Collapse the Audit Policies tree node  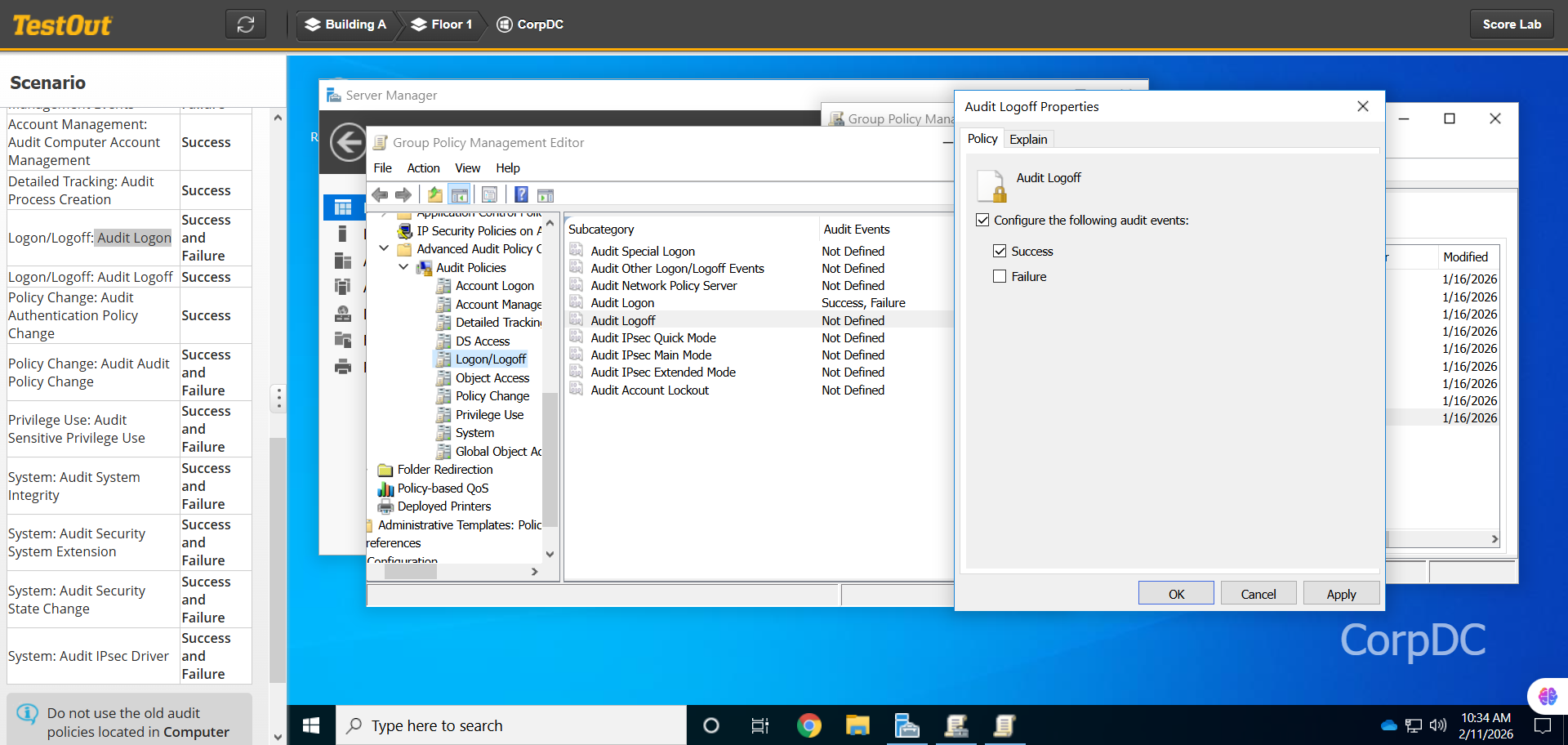click(x=403, y=267)
